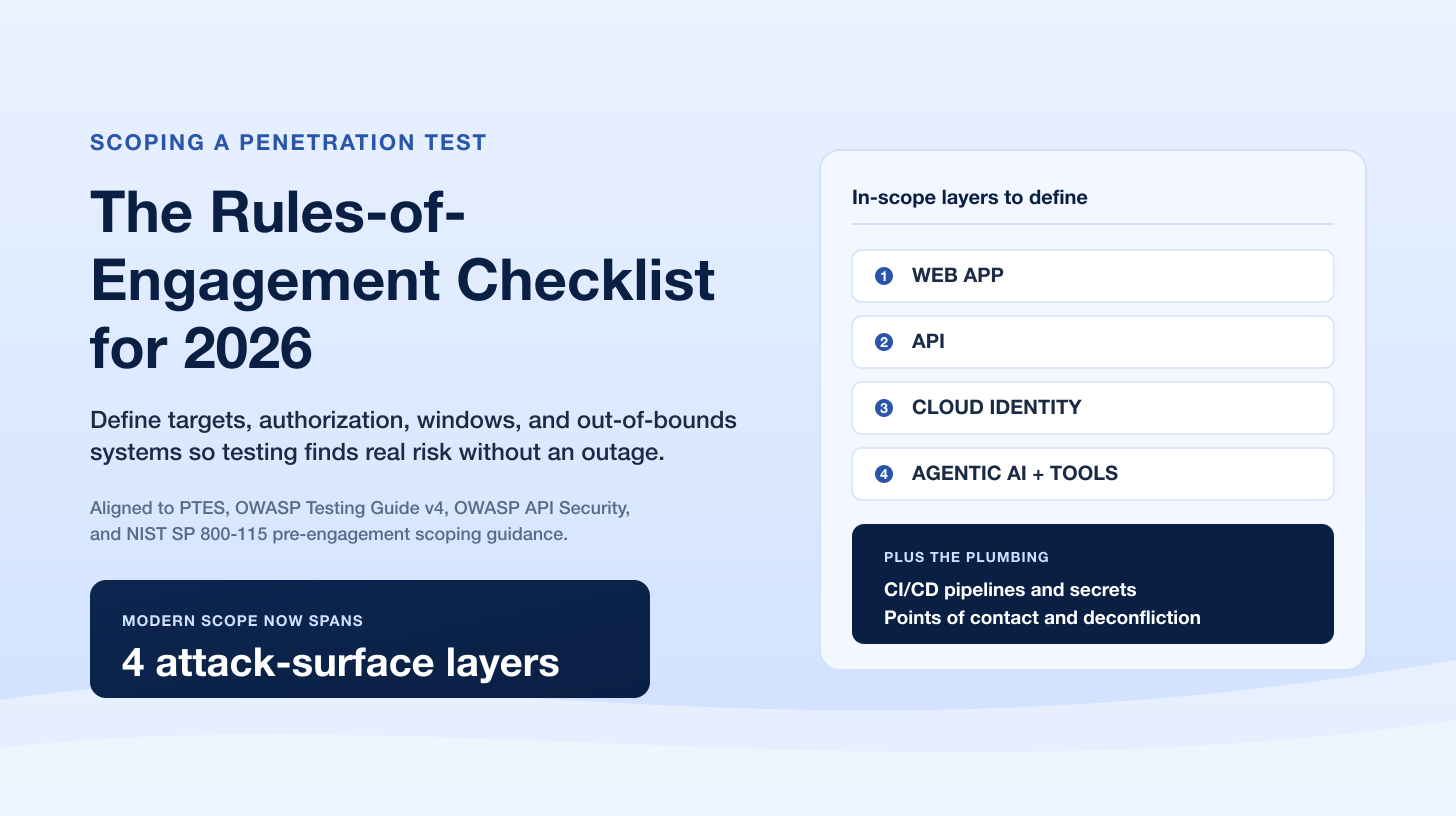Click the 'SCOPING A PENETRATION TEST' eyebrow text
Image resolution: width=1456 pixels, height=816 pixels.
point(288,142)
